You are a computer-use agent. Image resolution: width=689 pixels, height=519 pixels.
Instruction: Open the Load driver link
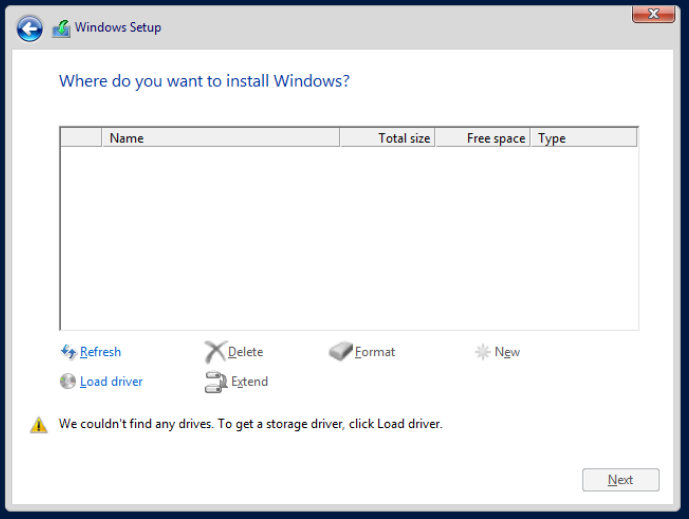pos(111,381)
